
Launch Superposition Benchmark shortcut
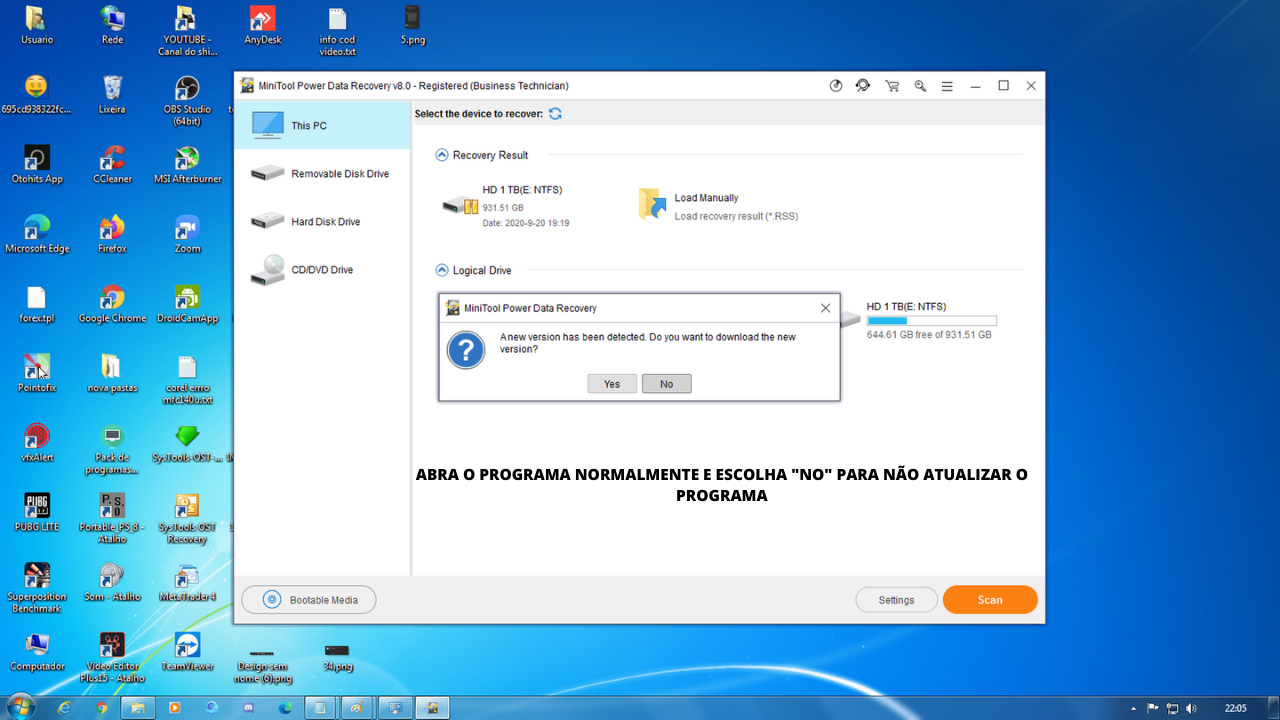click(x=37, y=587)
